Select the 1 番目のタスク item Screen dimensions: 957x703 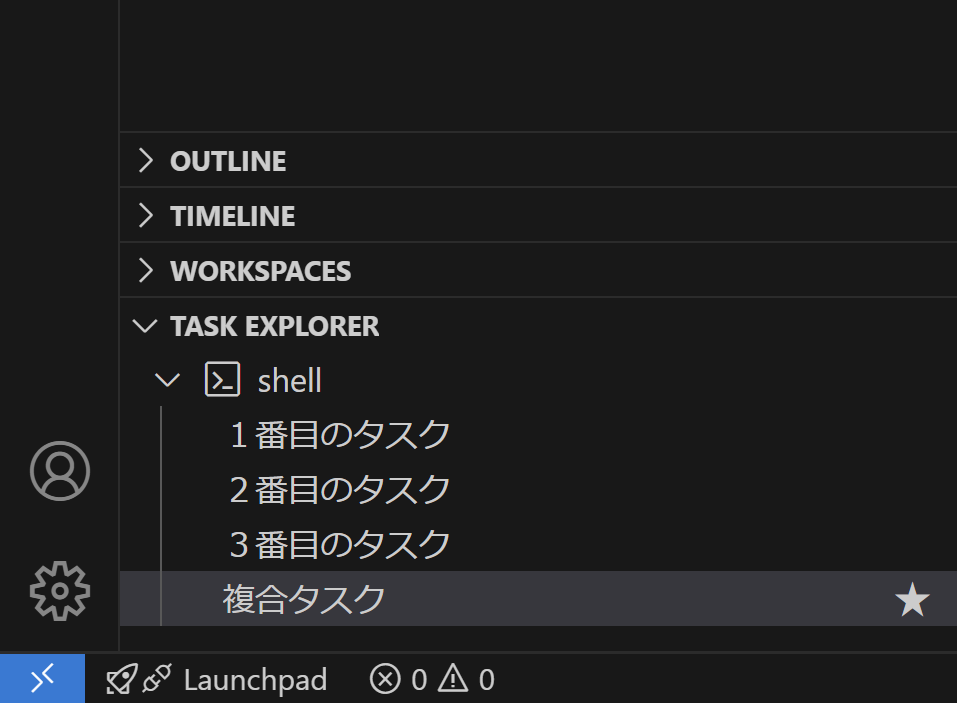tap(538, 434)
